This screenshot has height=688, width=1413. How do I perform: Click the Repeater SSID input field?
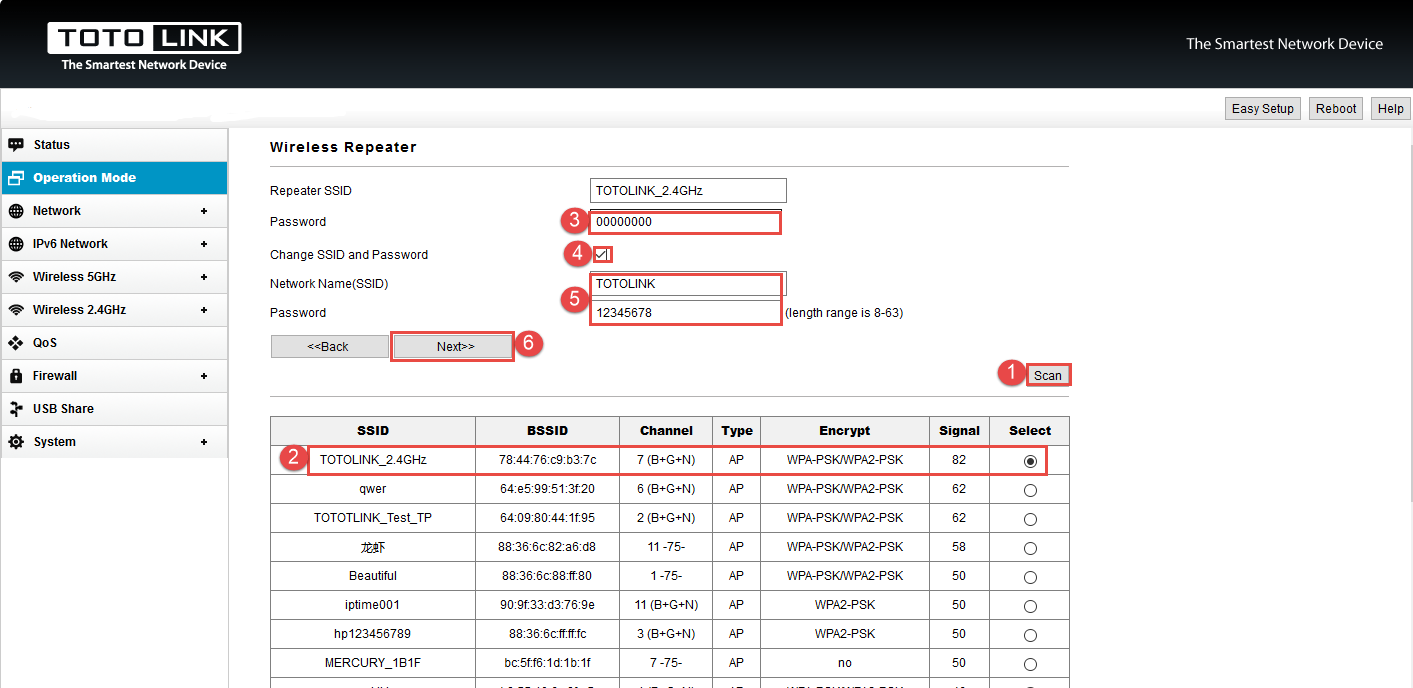(688, 190)
